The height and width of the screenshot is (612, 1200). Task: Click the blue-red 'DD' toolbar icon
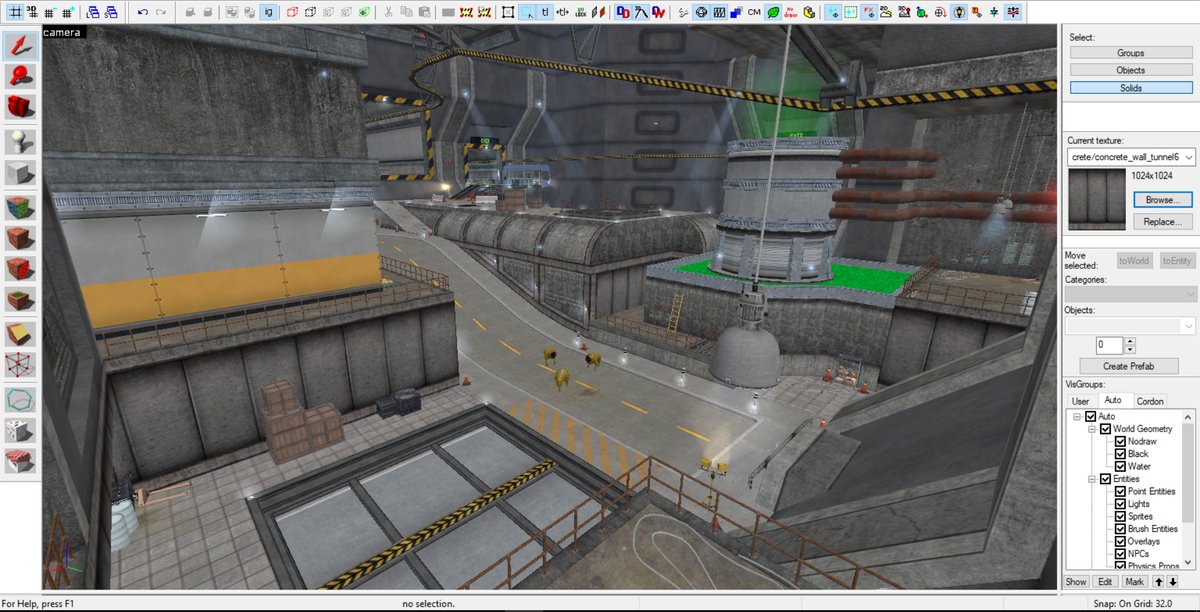pos(623,12)
